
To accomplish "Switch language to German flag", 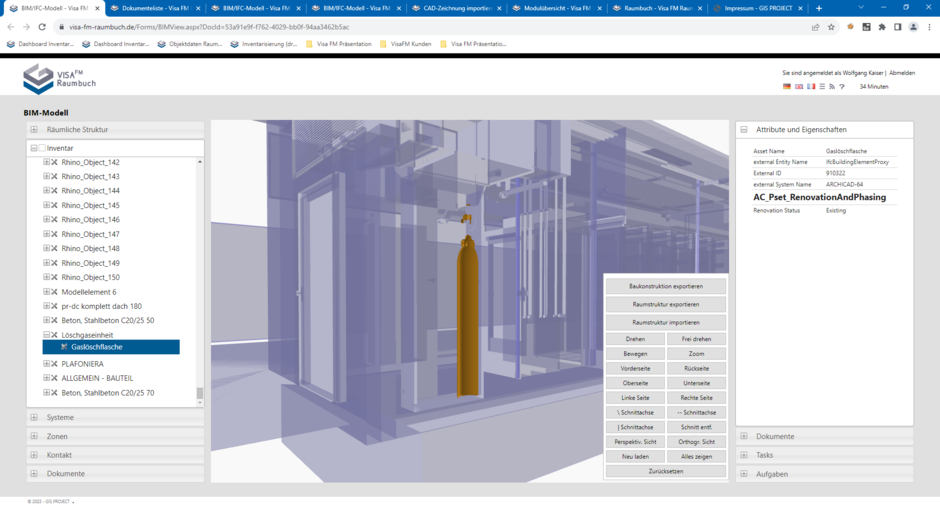I will [787, 86].
